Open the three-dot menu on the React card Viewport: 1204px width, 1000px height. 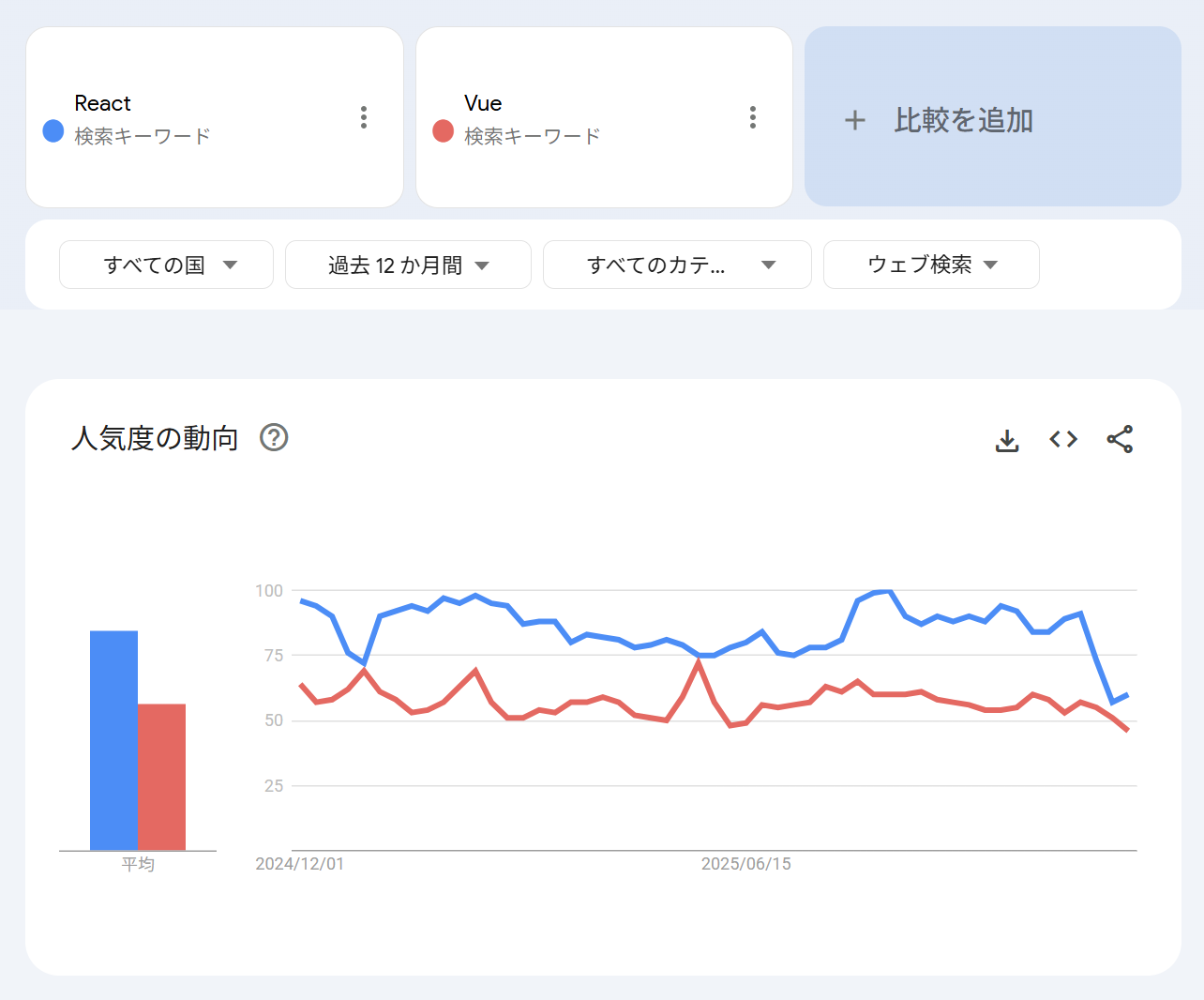pos(363,116)
